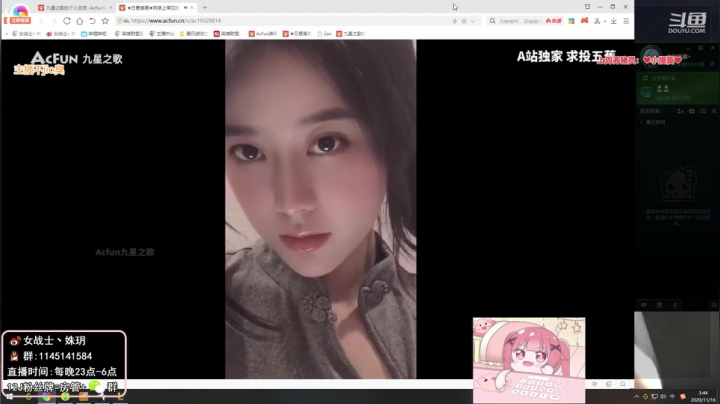Switch to 九星之歌的个人空间 tab
The image size is (720, 404).
coord(73,8)
